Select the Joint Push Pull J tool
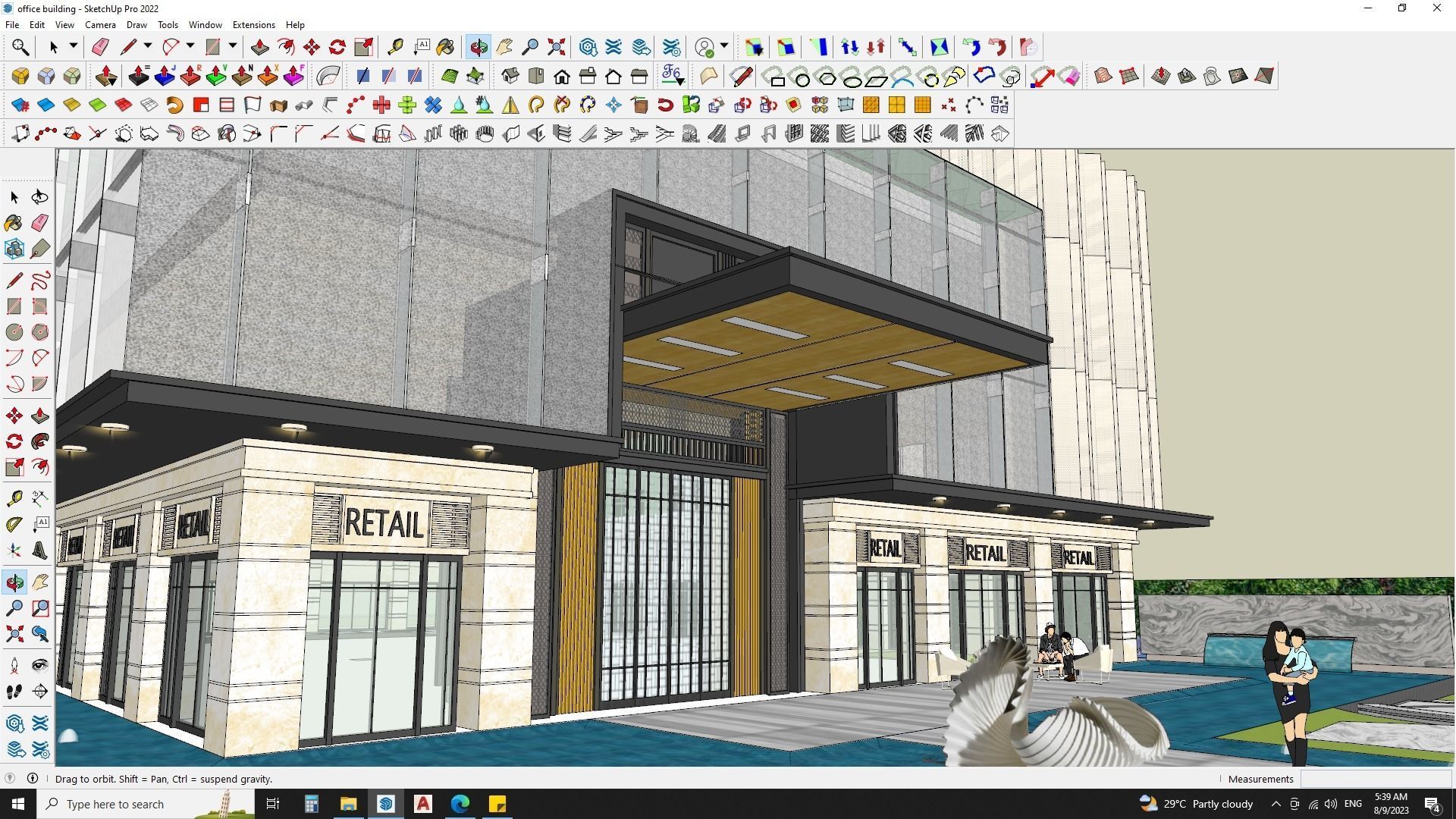The width and height of the screenshot is (1456, 819). 165,76
